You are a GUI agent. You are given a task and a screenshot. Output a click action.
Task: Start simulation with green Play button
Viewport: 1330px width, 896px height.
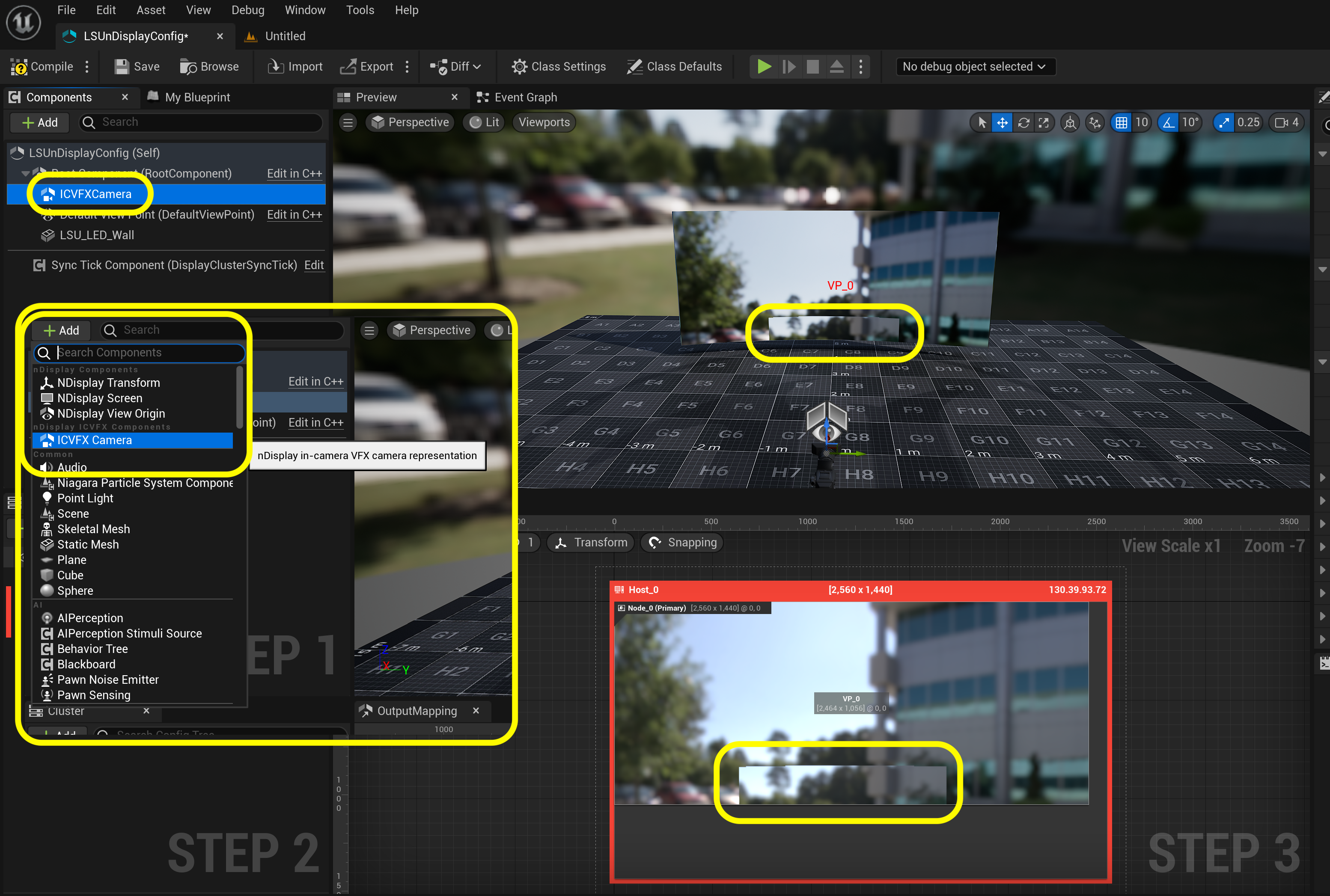tap(764, 67)
